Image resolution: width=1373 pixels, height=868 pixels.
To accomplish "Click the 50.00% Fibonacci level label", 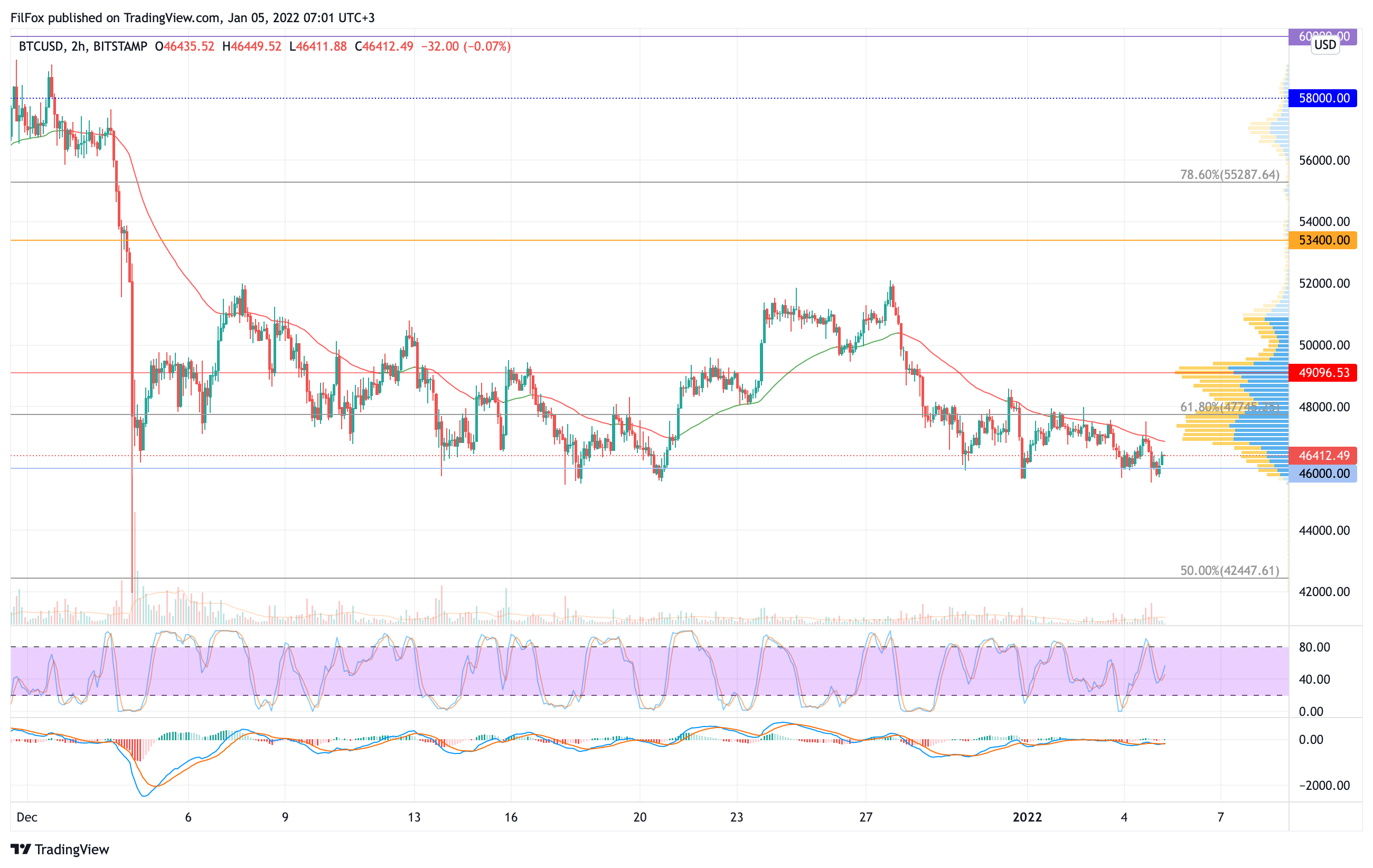I will (1229, 571).
